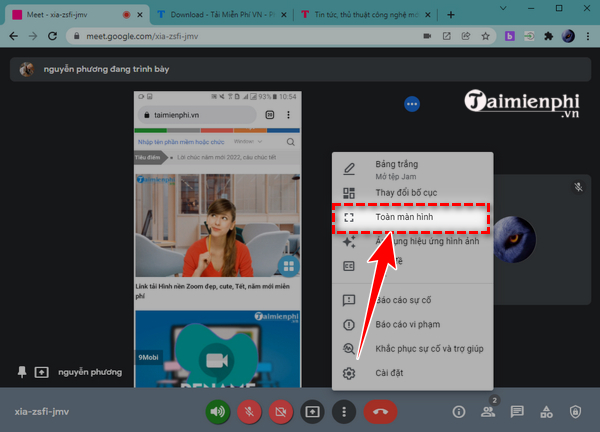600x432 pixels.
Task: Toggle the green speaker audio button
Action: [x=218, y=412]
